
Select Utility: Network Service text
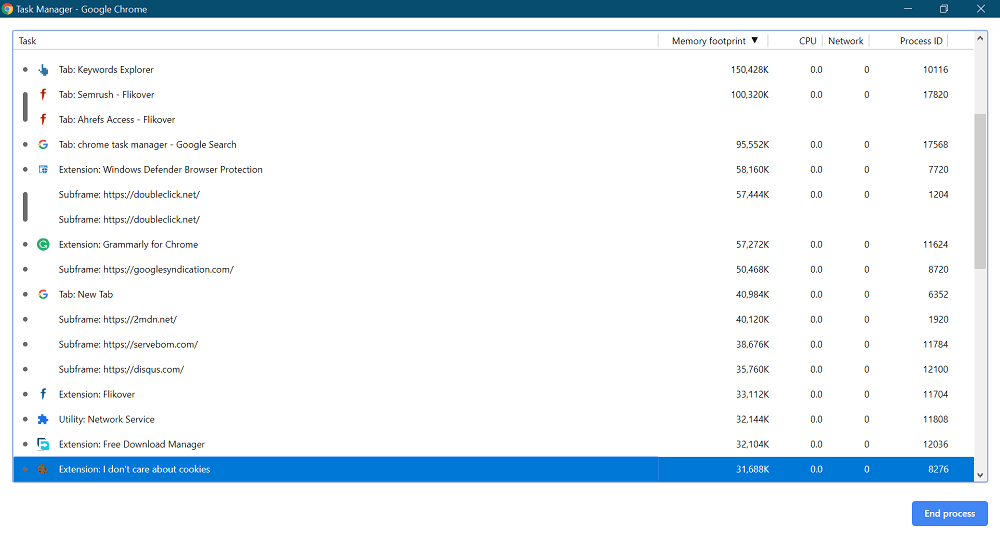(107, 419)
